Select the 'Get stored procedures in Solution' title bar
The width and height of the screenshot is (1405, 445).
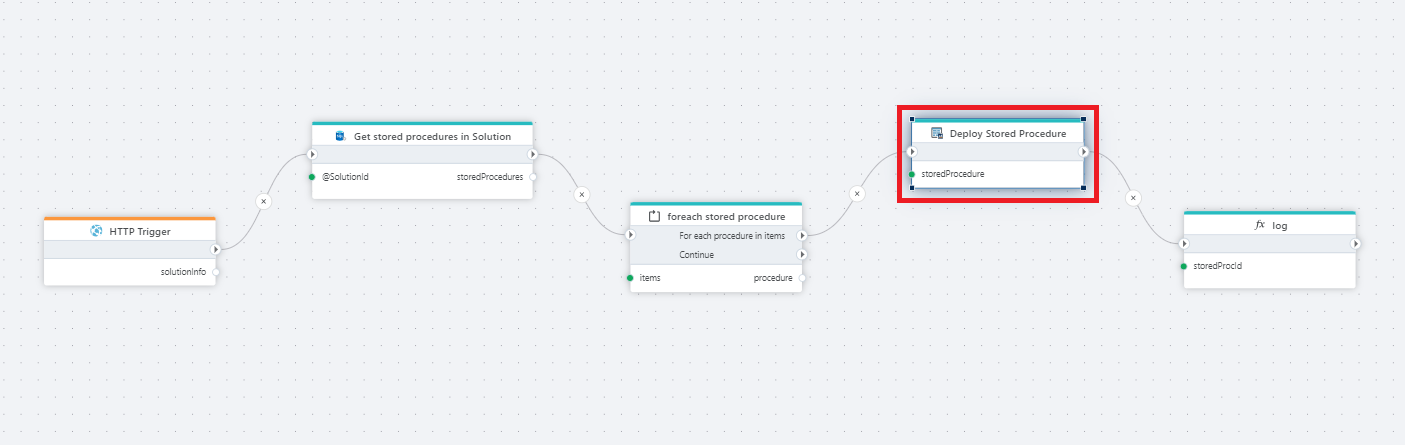click(432, 136)
